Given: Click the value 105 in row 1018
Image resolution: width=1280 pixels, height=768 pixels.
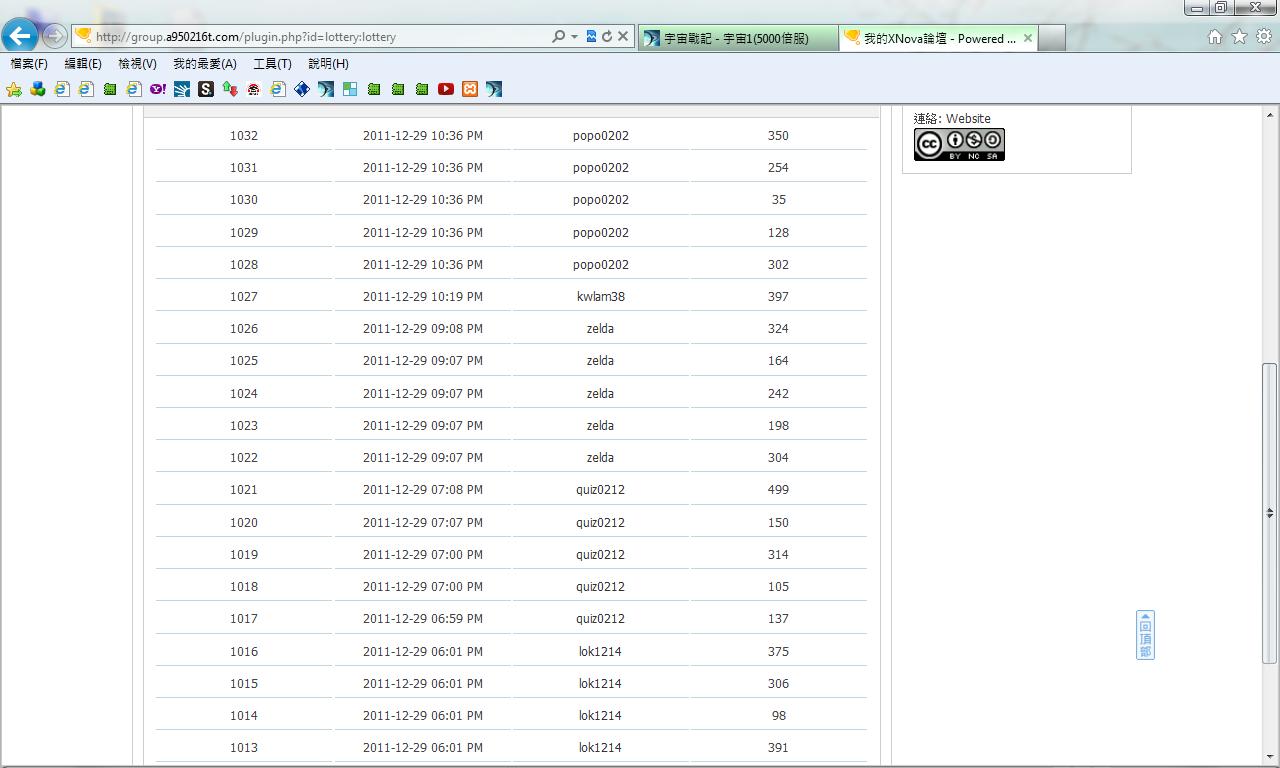Looking at the screenshot, I should 778,586.
